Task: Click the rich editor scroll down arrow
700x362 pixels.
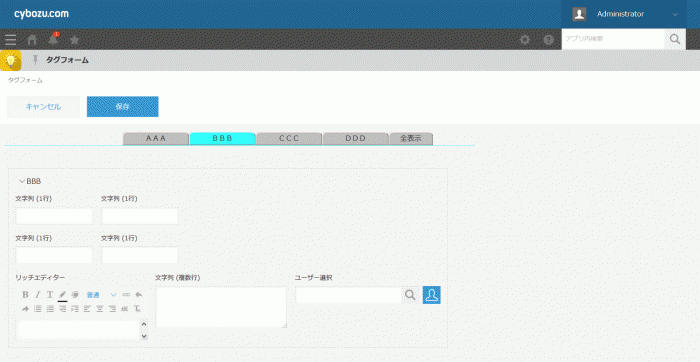Action: 144,336
